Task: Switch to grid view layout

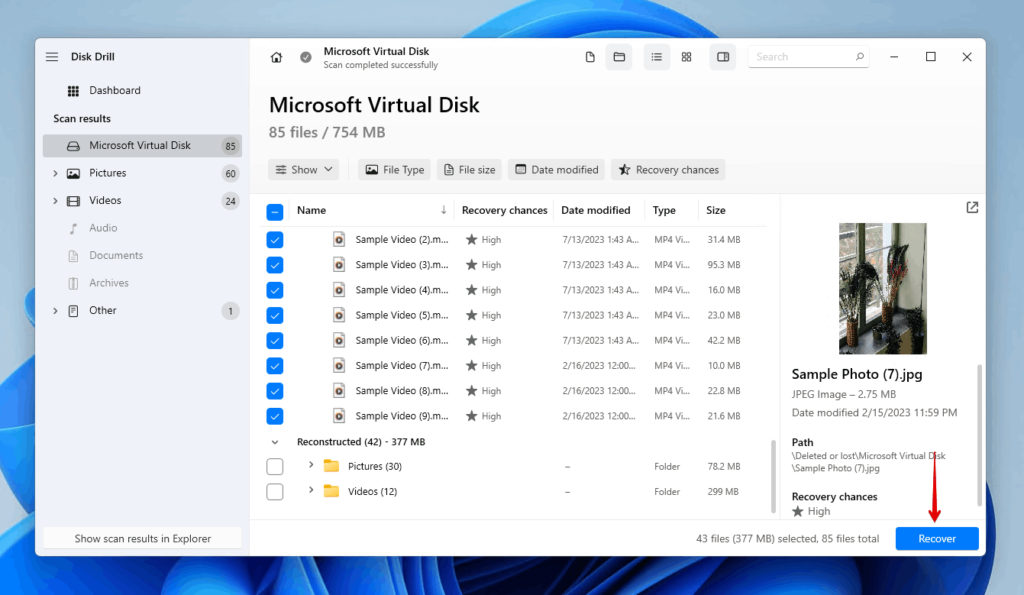Action: click(686, 57)
